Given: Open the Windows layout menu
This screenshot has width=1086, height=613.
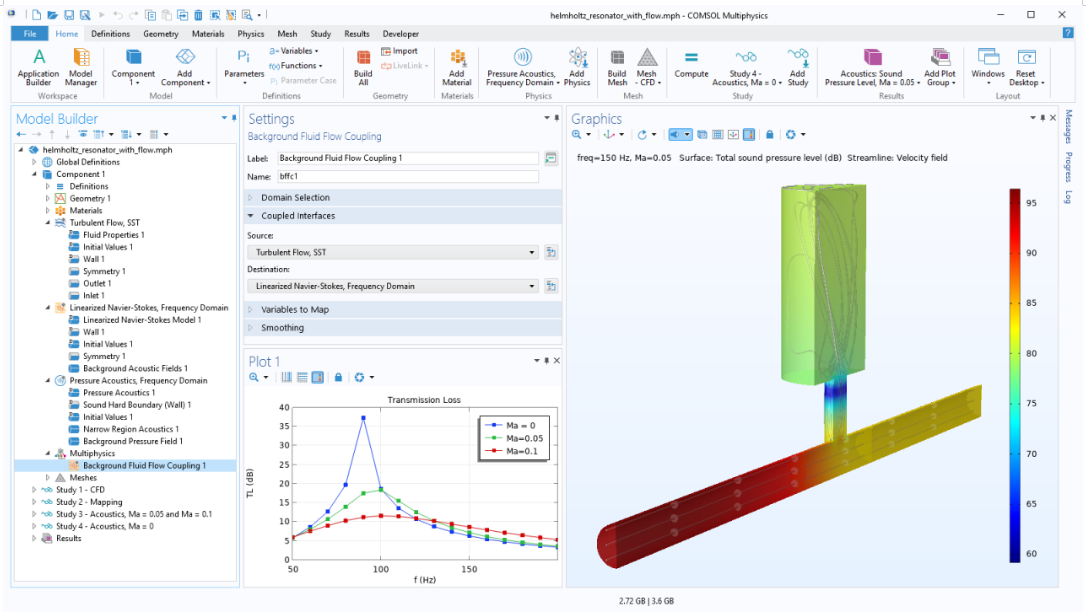Looking at the screenshot, I should click(x=988, y=66).
